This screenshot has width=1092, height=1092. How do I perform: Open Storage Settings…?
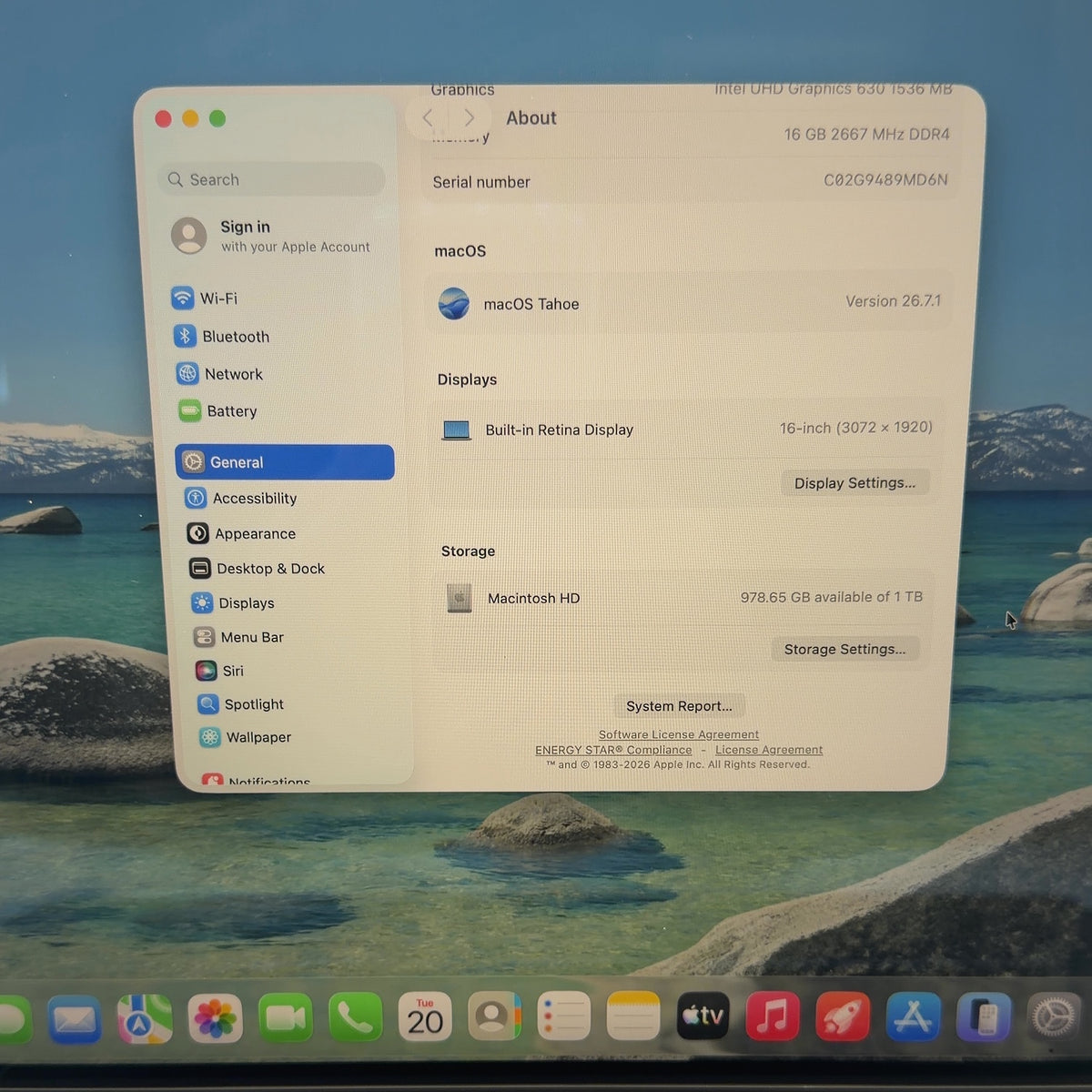[x=844, y=649]
